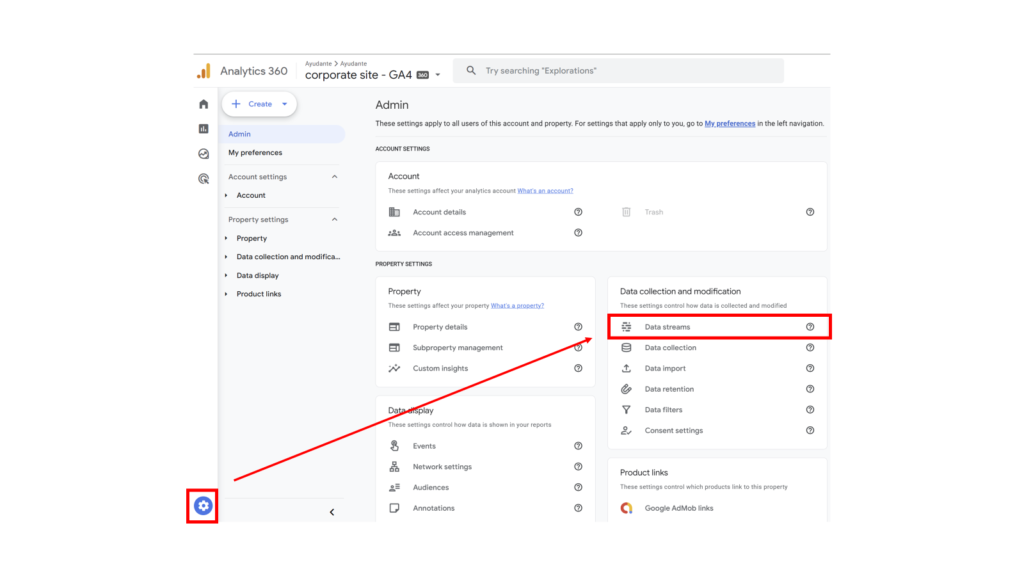Select My preferences in side menu
This screenshot has width=1024, height=576.
[255, 153]
